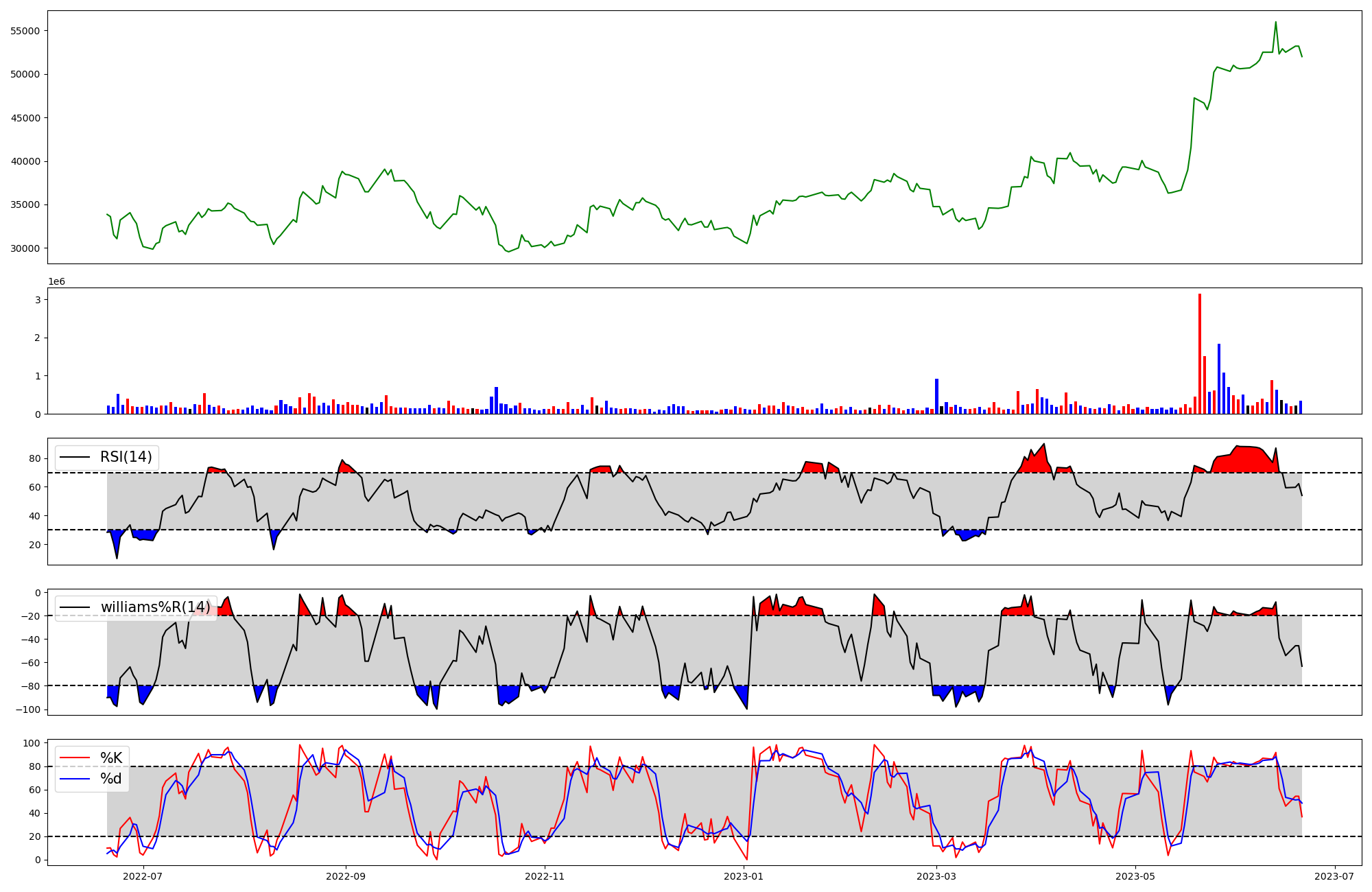Click the %d legend entry
This screenshot has width=1372, height=892.
pyautogui.click(x=111, y=779)
